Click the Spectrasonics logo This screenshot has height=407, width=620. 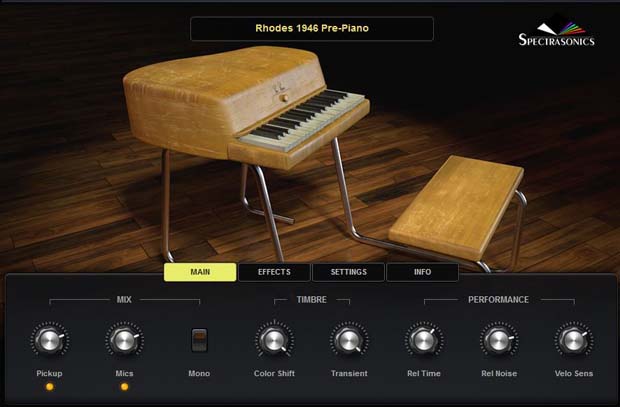556,34
